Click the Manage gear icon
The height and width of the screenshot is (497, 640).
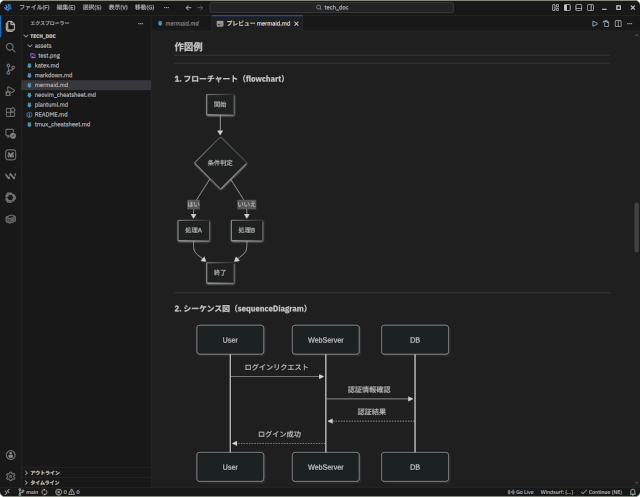click(10, 476)
